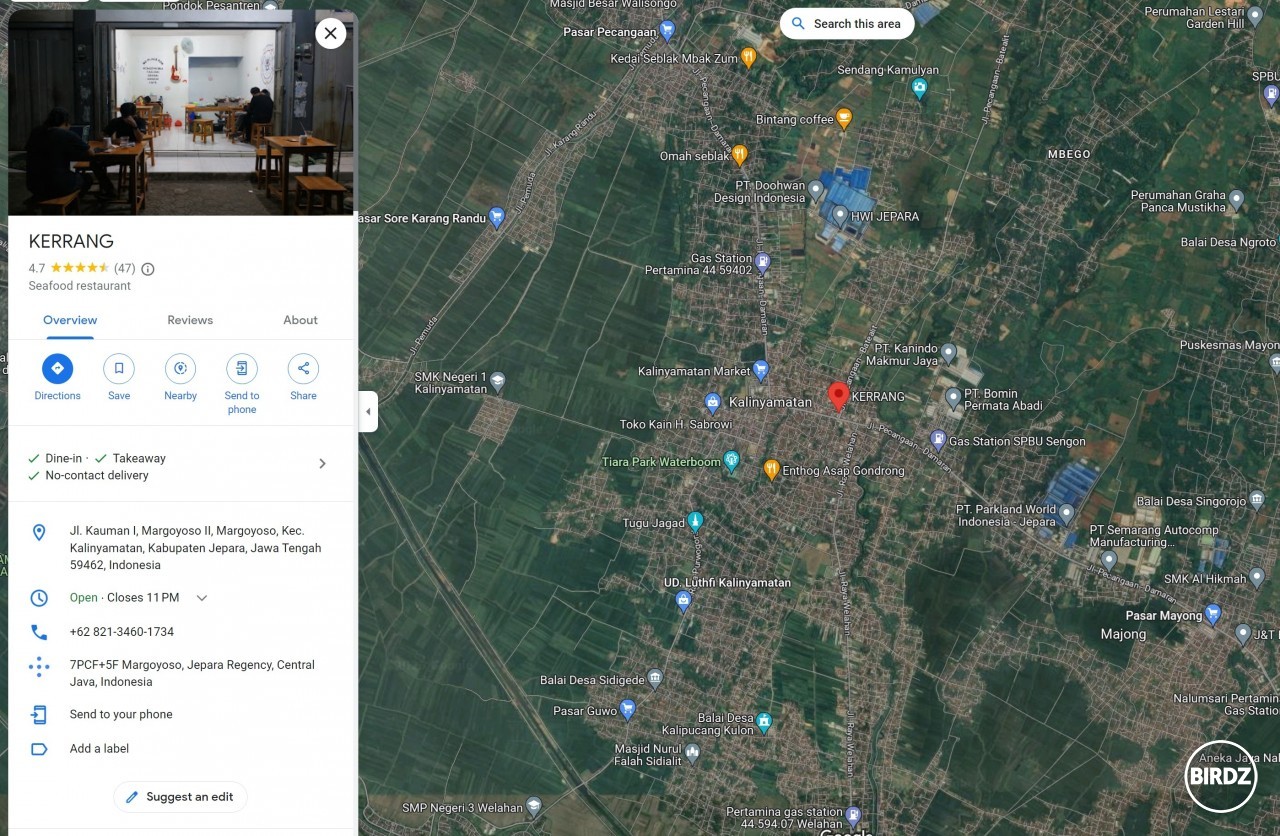The image size is (1280, 836).
Task: Expand opening hours dropdown arrow
Action: coord(202,598)
